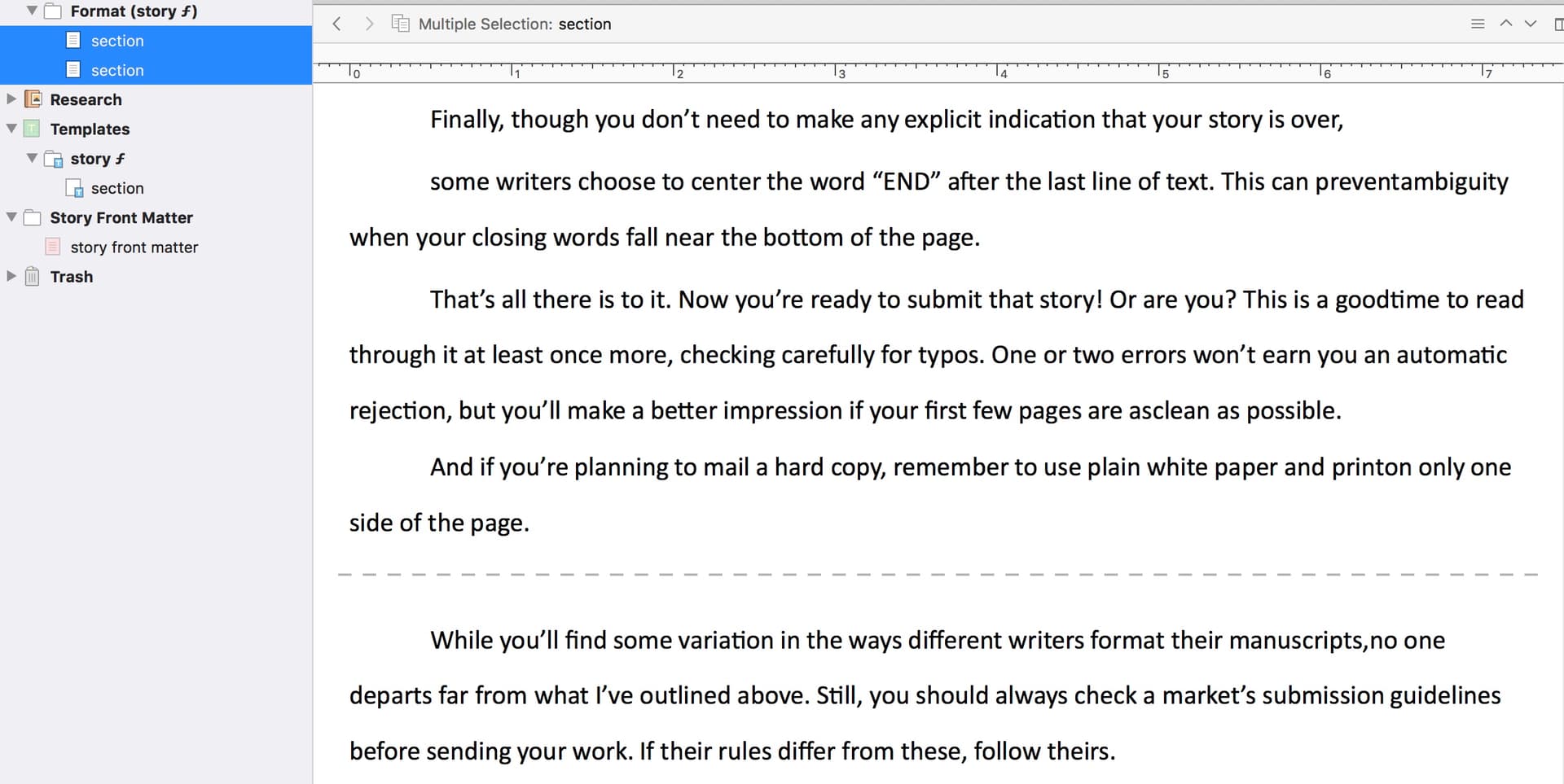Click the Multiple Selection document icon
The height and width of the screenshot is (784, 1564).
[401, 24]
